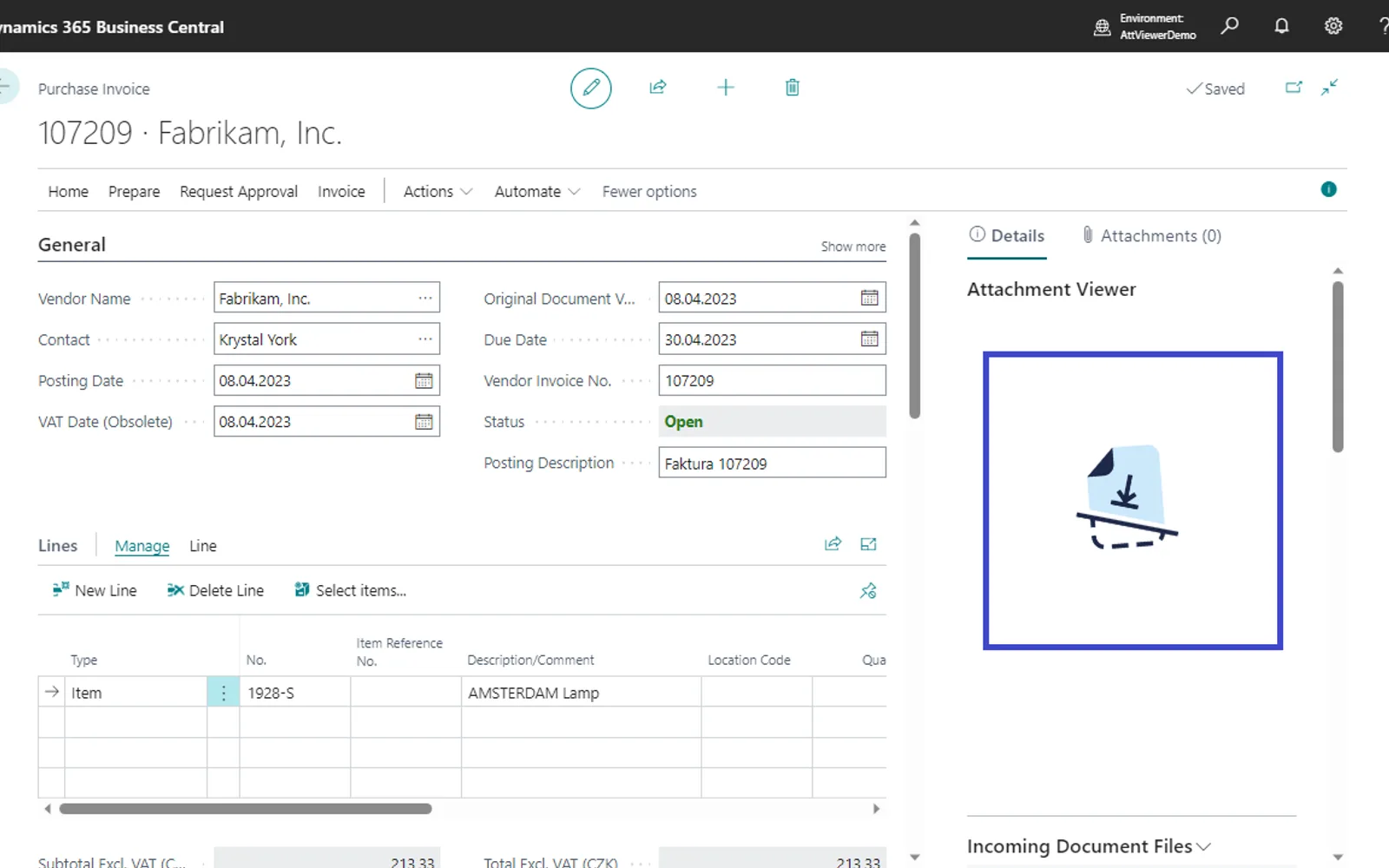Click Select items... button
Viewport: 1389px width, 868px height.
point(351,590)
